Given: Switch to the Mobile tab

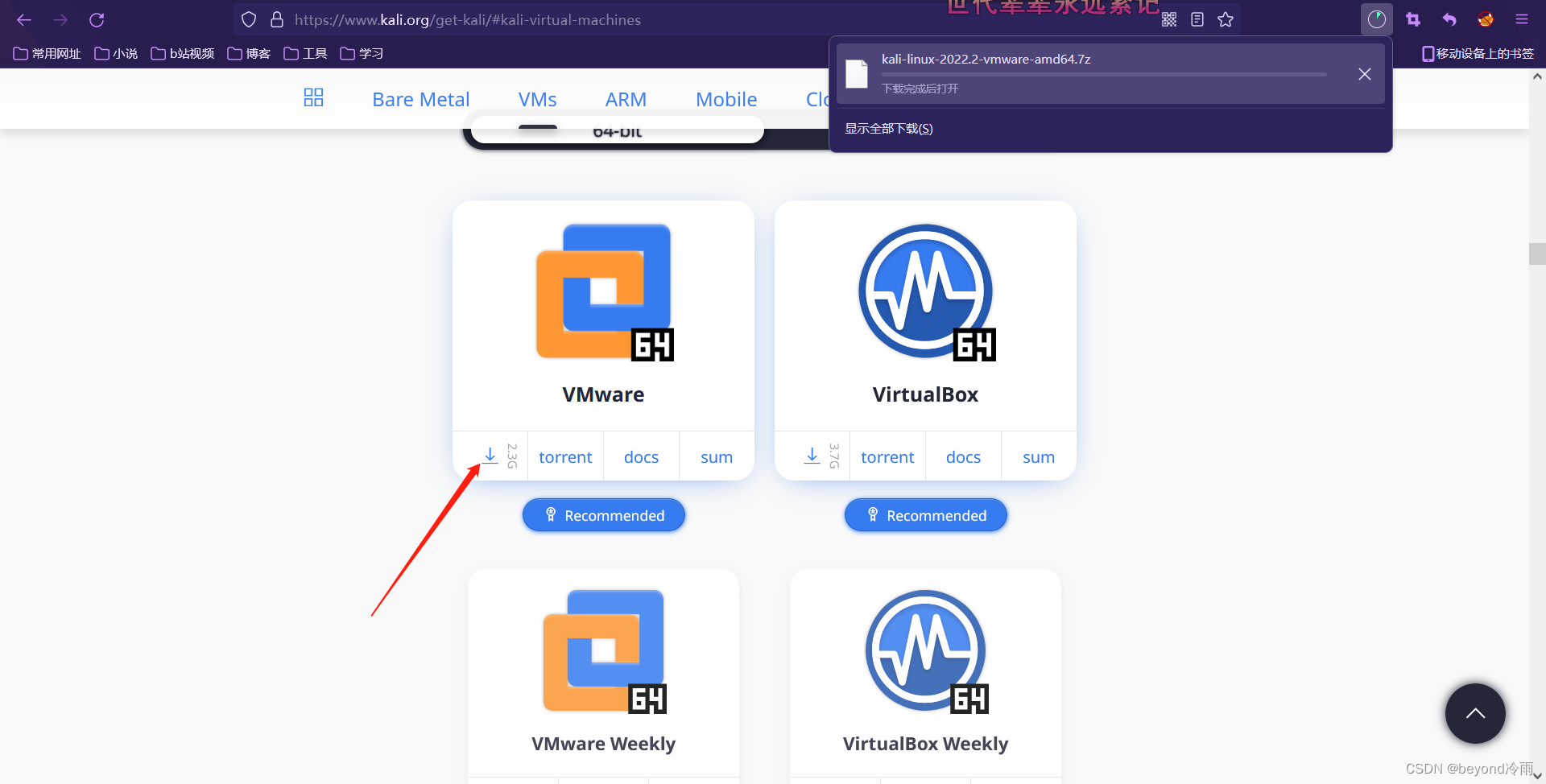Looking at the screenshot, I should coord(726,99).
